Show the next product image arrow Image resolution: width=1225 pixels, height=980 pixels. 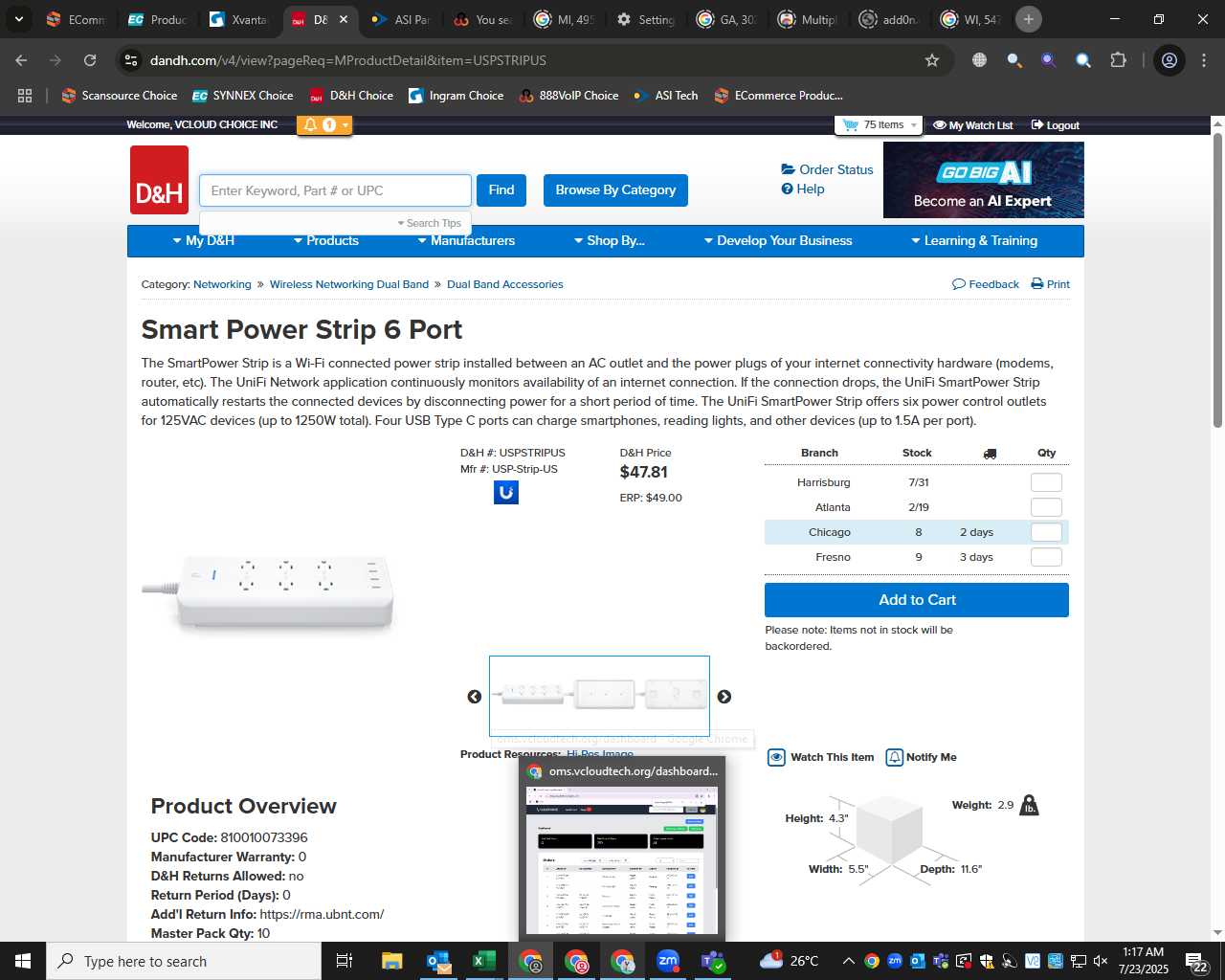click(x=724, y=697)
